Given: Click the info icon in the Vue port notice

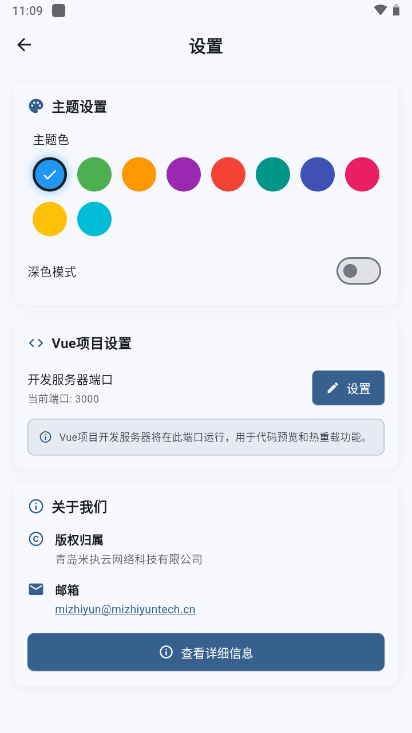Looking at the screenshot, I should [x=45, y=437].
